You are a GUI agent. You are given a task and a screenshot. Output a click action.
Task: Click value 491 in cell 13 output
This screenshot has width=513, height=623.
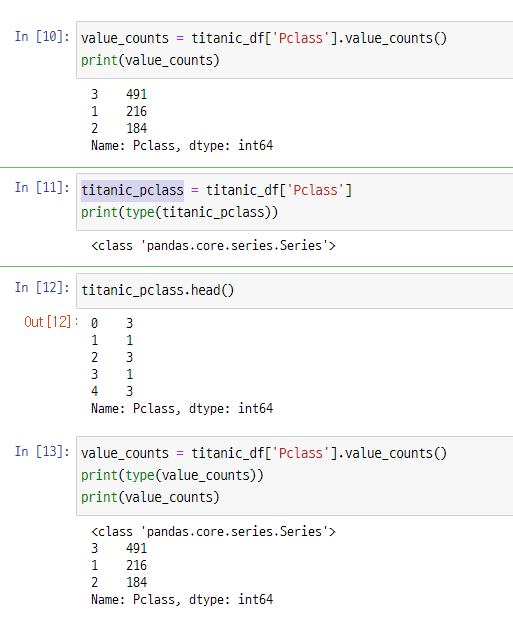[137, 549]
